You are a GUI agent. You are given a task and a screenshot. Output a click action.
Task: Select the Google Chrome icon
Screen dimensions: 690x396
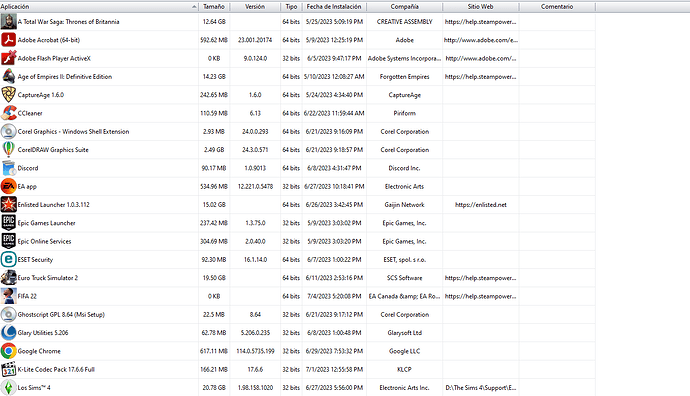click(8, 351)
